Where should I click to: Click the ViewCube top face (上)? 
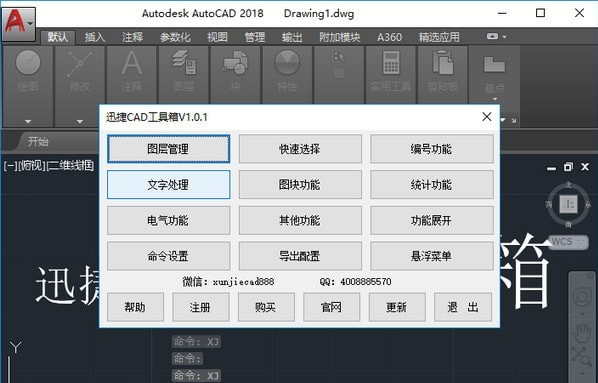[x=568, y=204]
